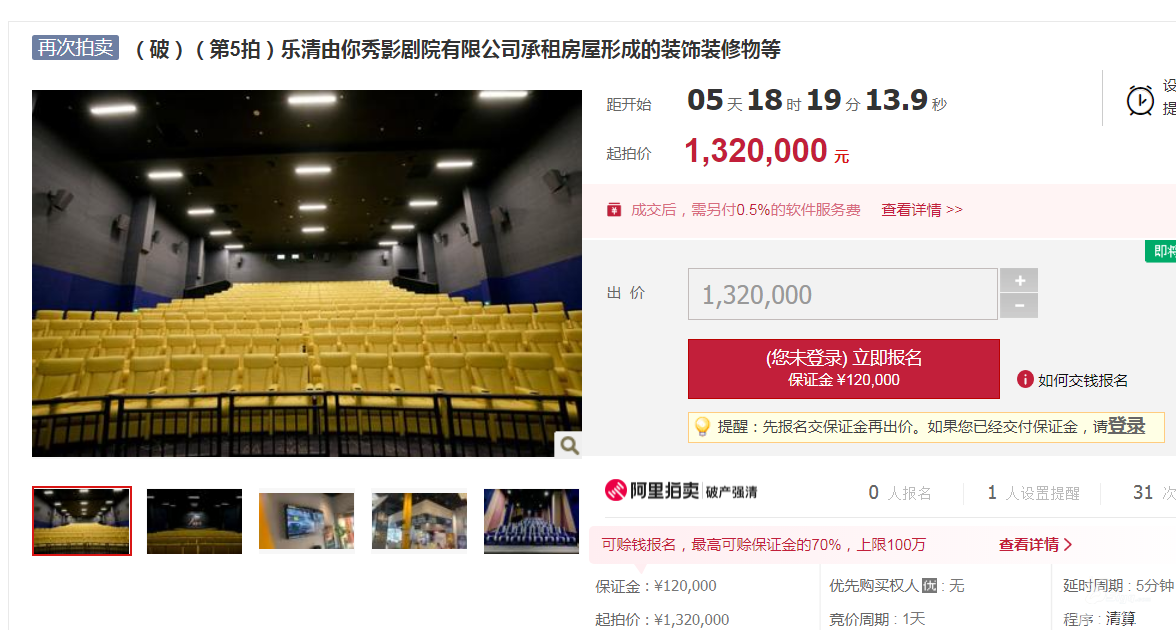Select the second dark theater thumbnail
This screenshot has width=1176, height=630.
(194, 521)
